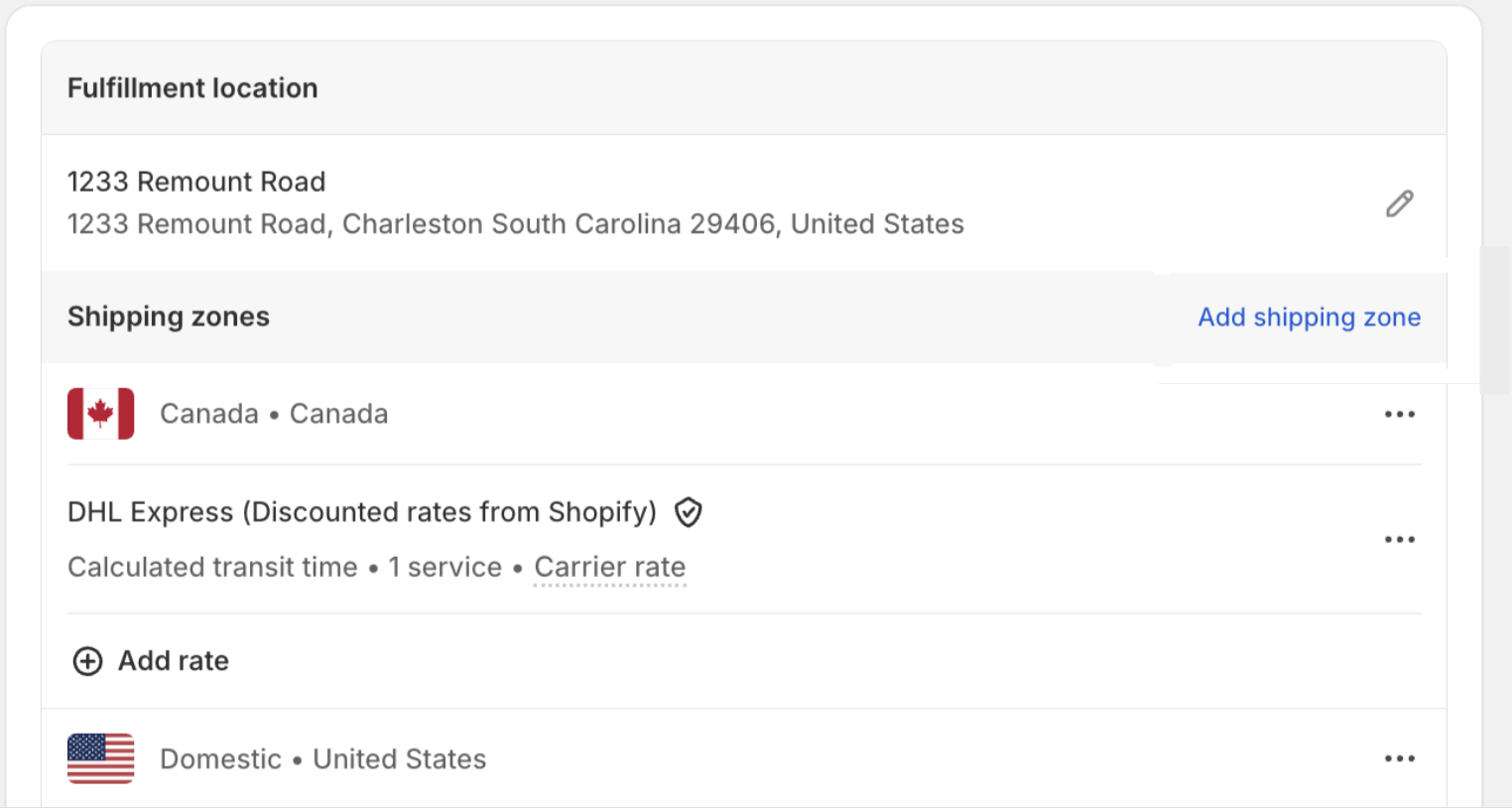Click the Fulfillment location section heading
Viewport: 1512px width, 808px height.
point(192,88)
